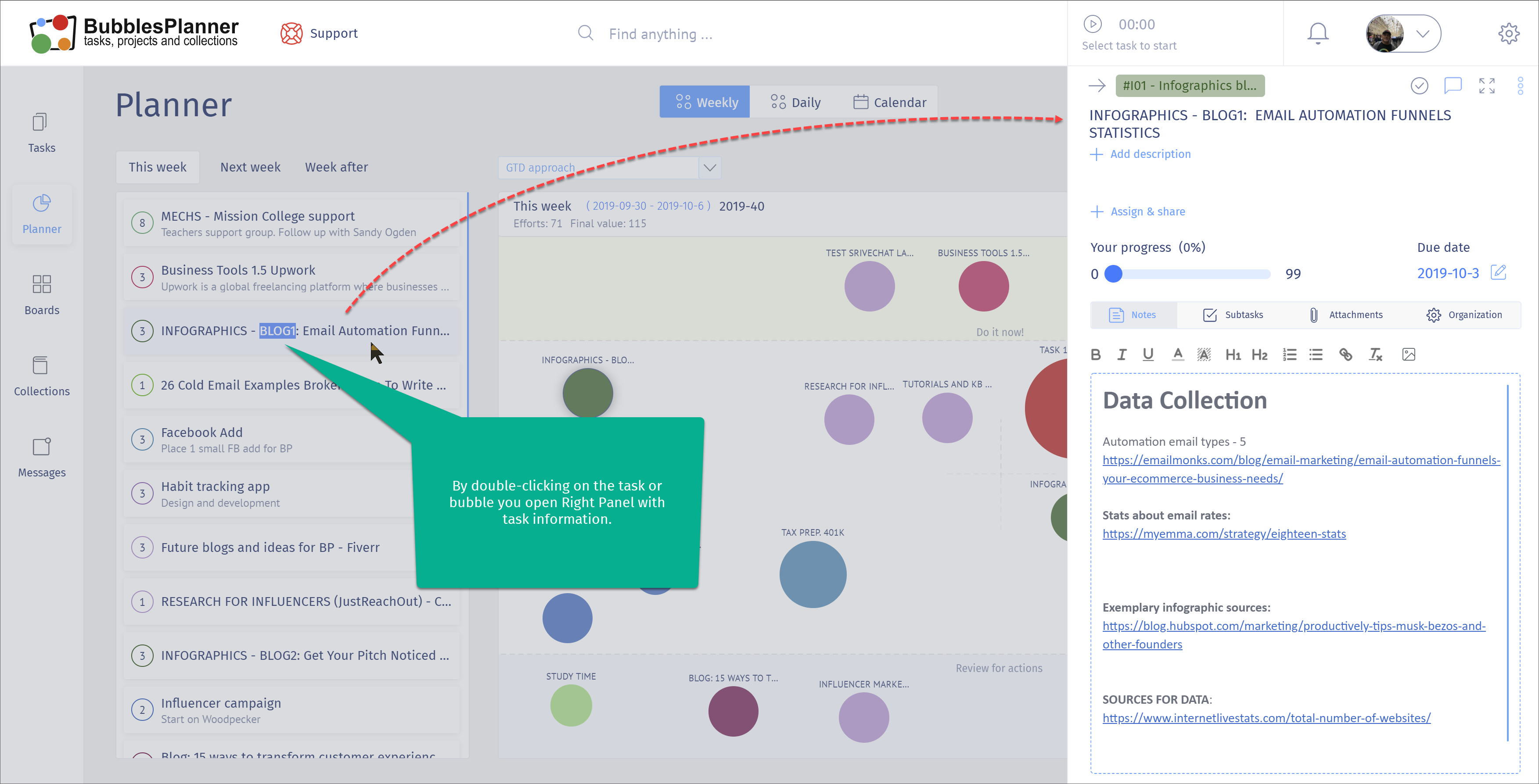Viewport: 1539px width, 784px height.
Task: Collapse right panel with arrow icon
Action: tap(1097, 86)
